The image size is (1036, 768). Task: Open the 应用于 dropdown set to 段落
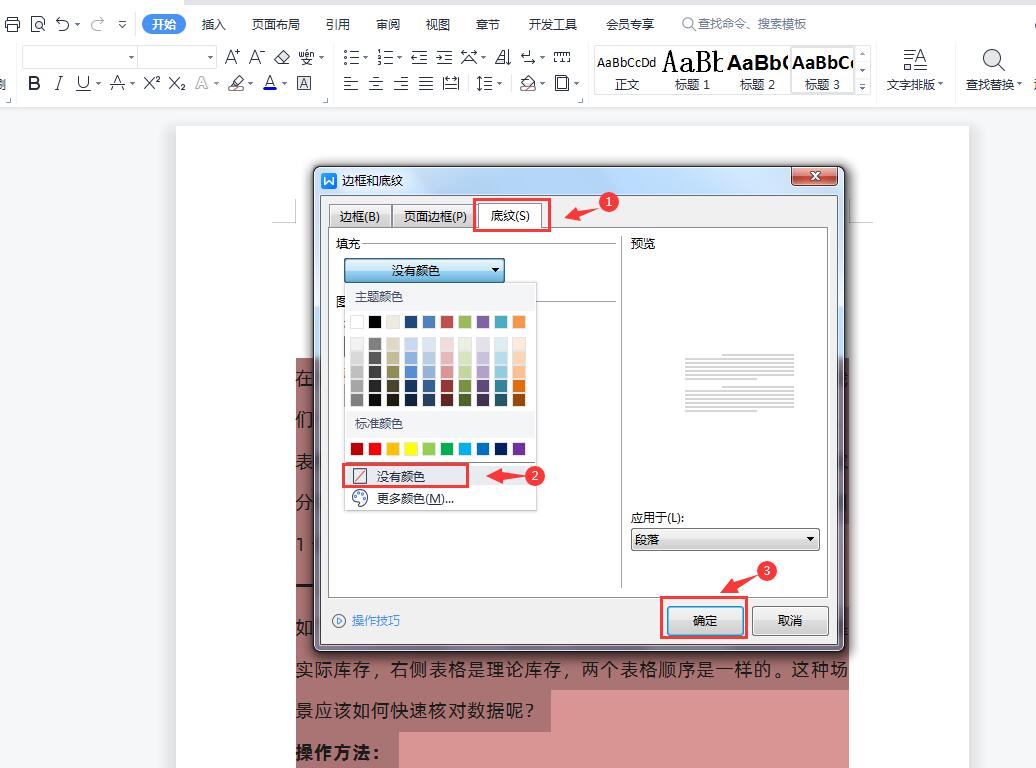tap(724, 539)
